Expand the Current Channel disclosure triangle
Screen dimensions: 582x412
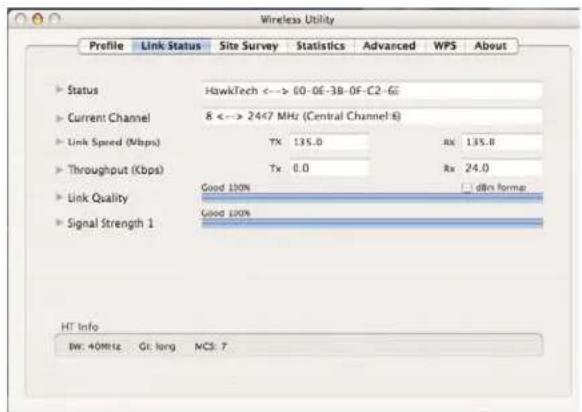(x=59, y=118)
